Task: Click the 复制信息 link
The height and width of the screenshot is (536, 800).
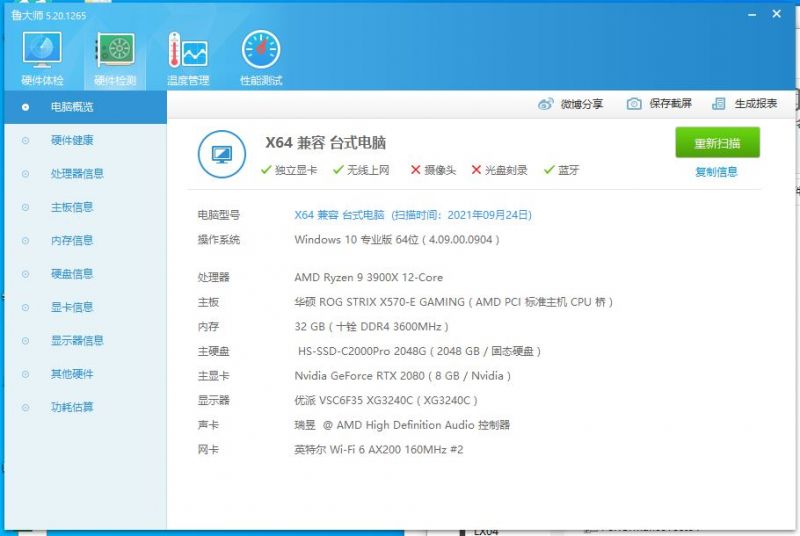Action: 716,172
